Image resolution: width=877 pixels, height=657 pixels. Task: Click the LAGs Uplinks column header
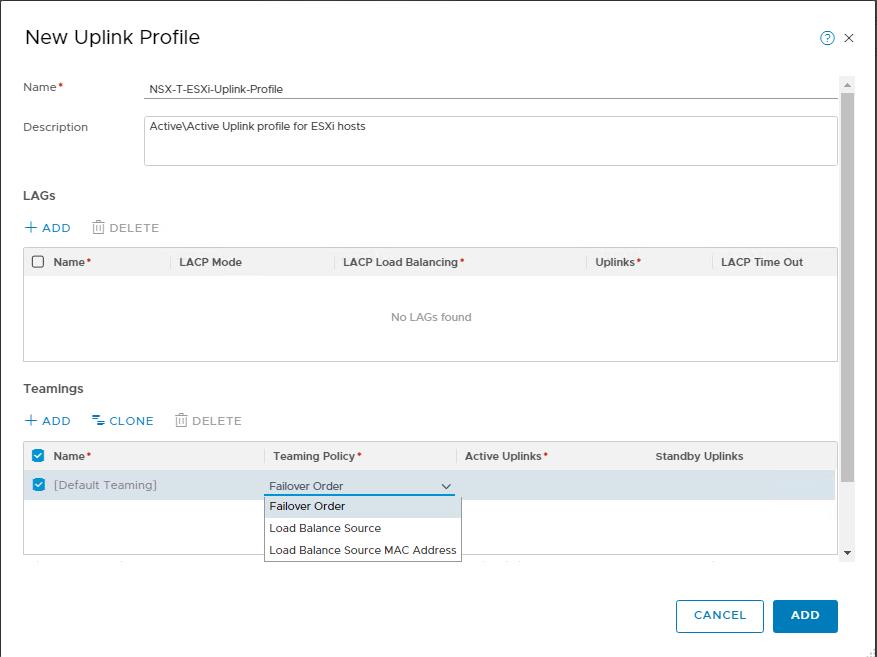pyautogui.click(x=617, y=262)
